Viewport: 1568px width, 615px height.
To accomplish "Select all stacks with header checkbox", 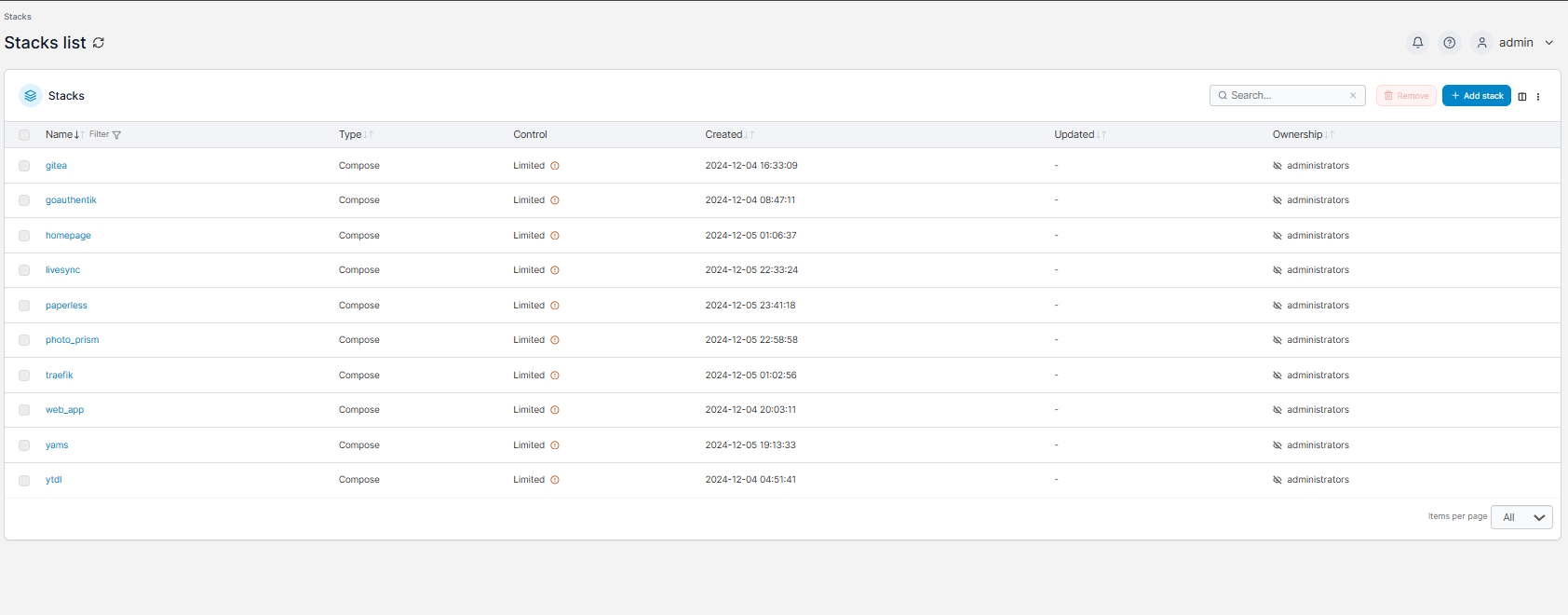I will pyautogui.click(x=24, y=135).
